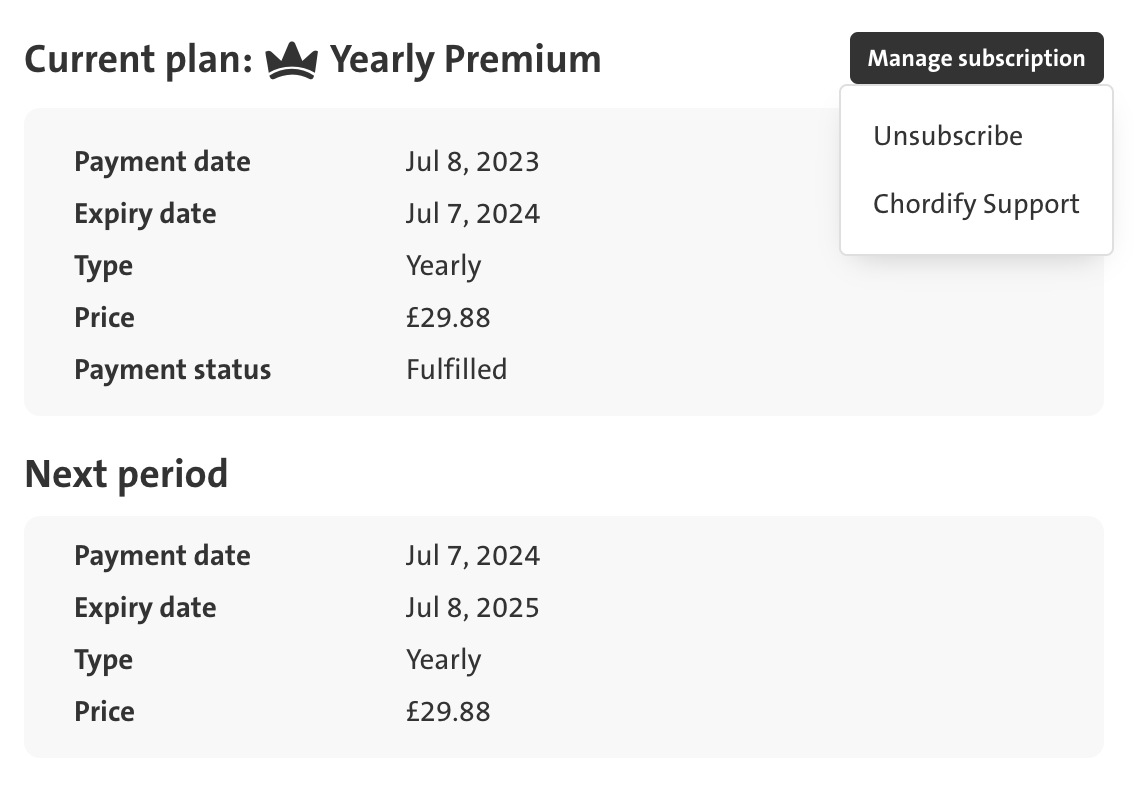
Task: Click the Payment date label under Next period
Action: pos(162,557)
